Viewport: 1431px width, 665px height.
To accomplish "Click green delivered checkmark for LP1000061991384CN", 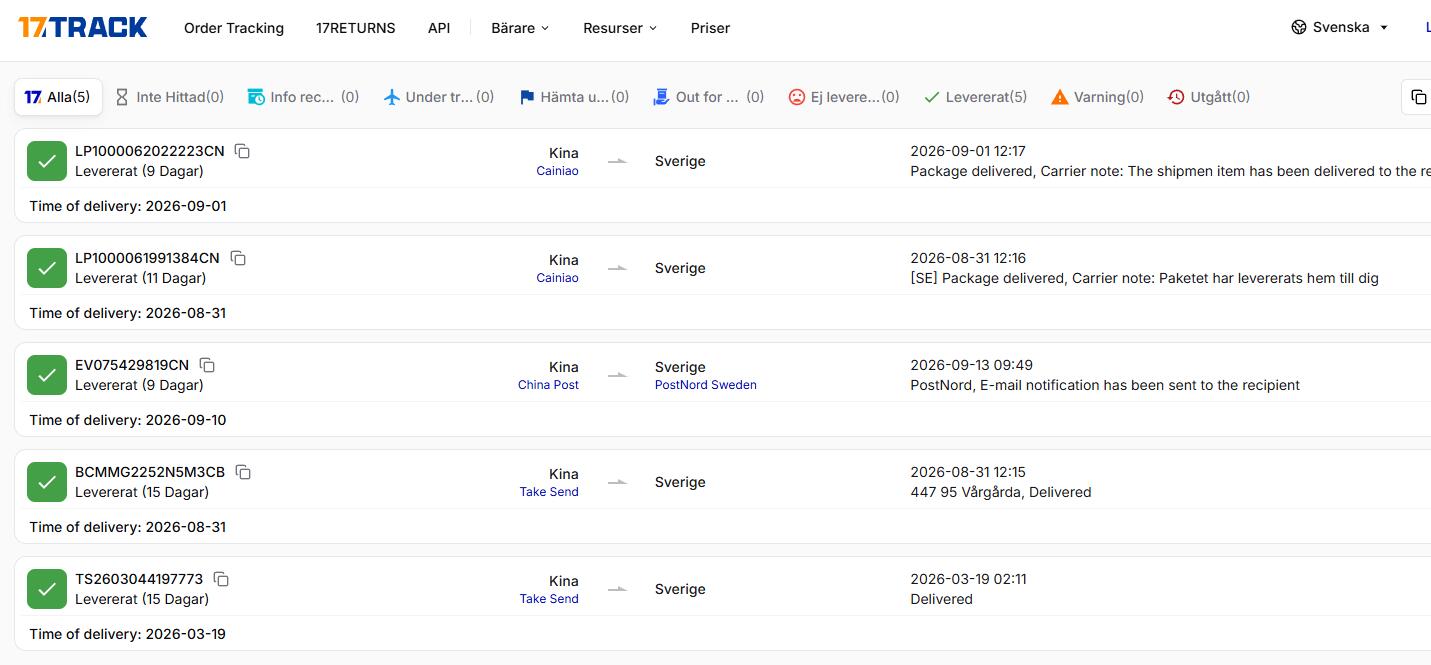I will pyautogui.click(x=47, y=268).
